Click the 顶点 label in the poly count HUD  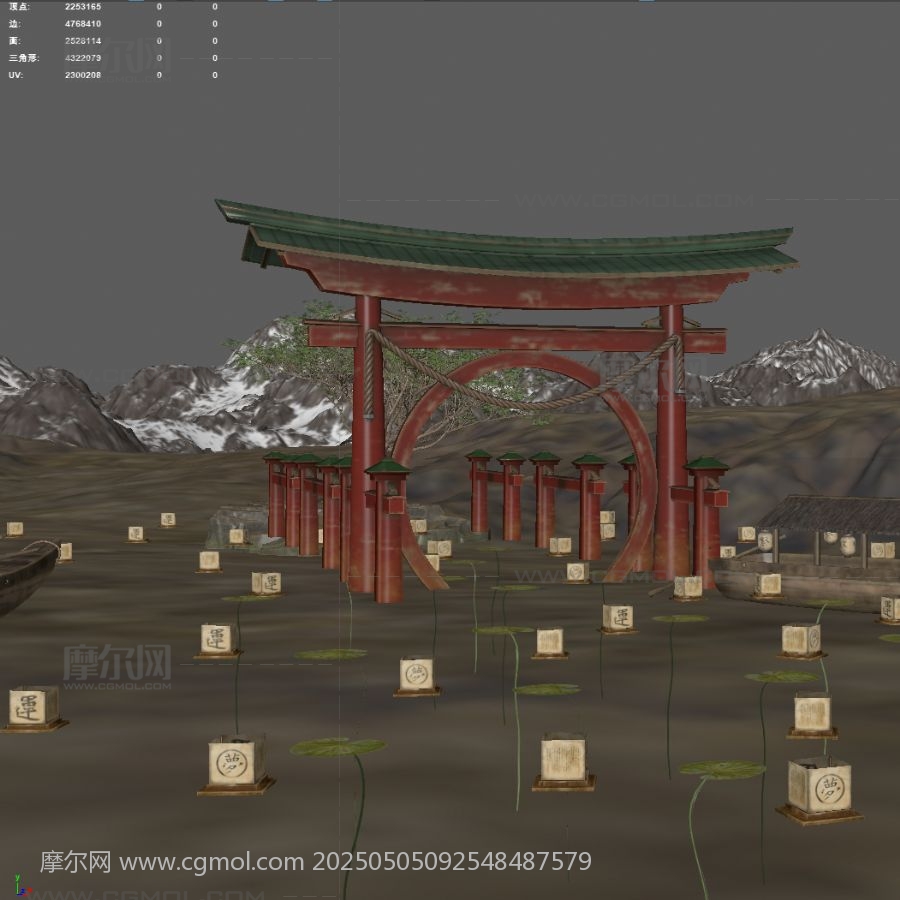click(x=19, y=7)
